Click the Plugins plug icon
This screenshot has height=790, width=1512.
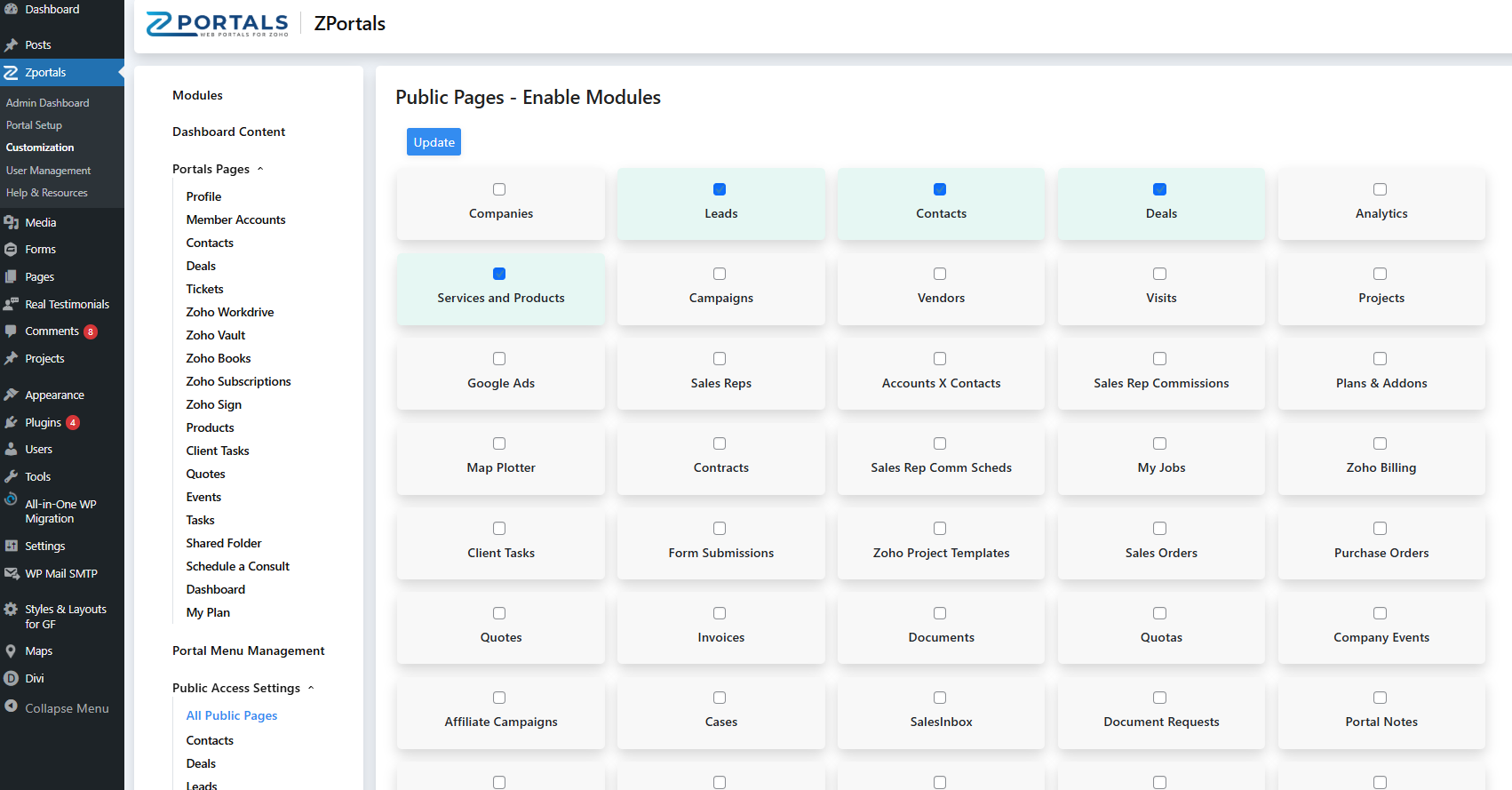11,423
